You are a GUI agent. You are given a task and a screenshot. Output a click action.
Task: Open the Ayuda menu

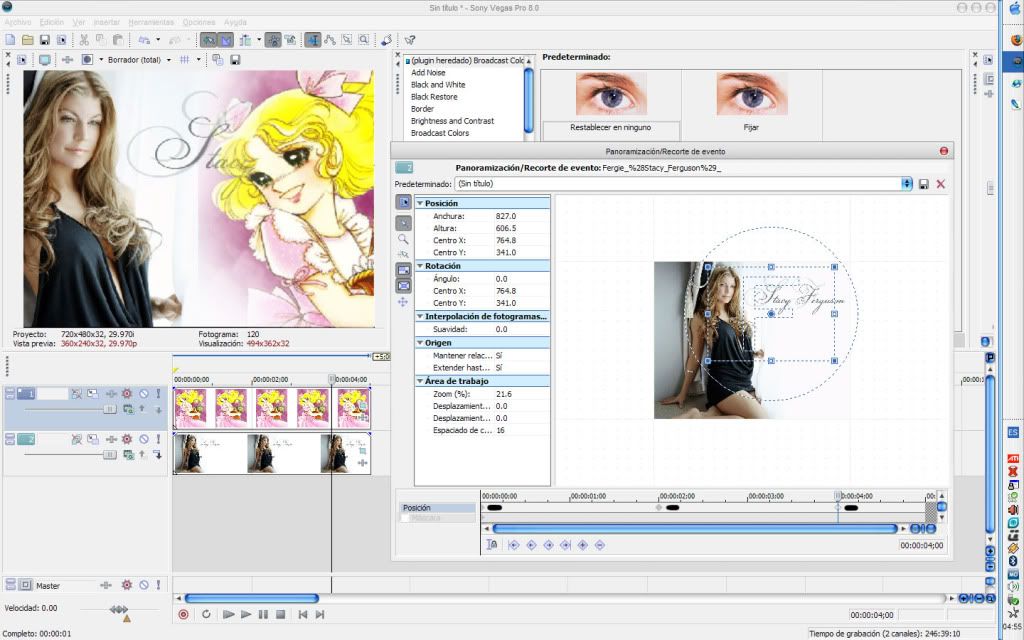pyautogui.click(x=235, y=22)
